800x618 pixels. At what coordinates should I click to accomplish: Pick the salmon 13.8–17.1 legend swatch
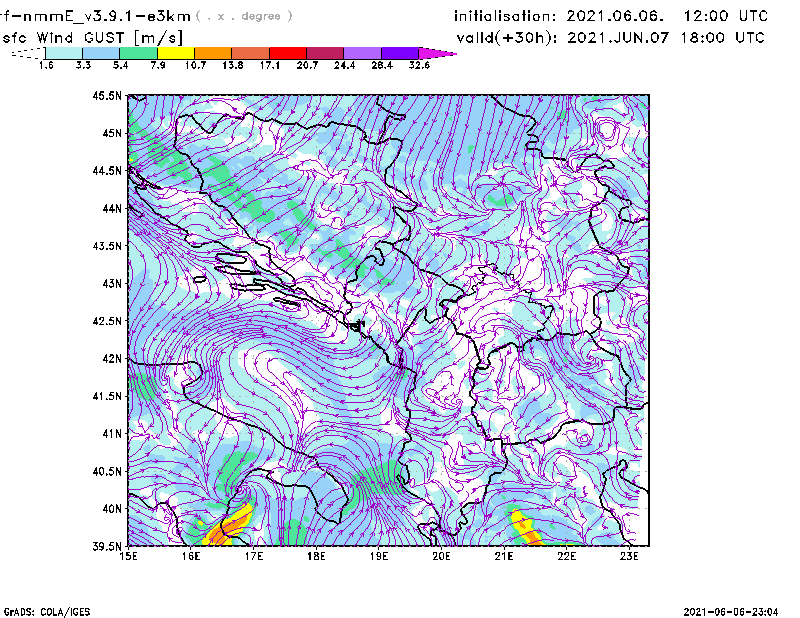click(251, 53)
